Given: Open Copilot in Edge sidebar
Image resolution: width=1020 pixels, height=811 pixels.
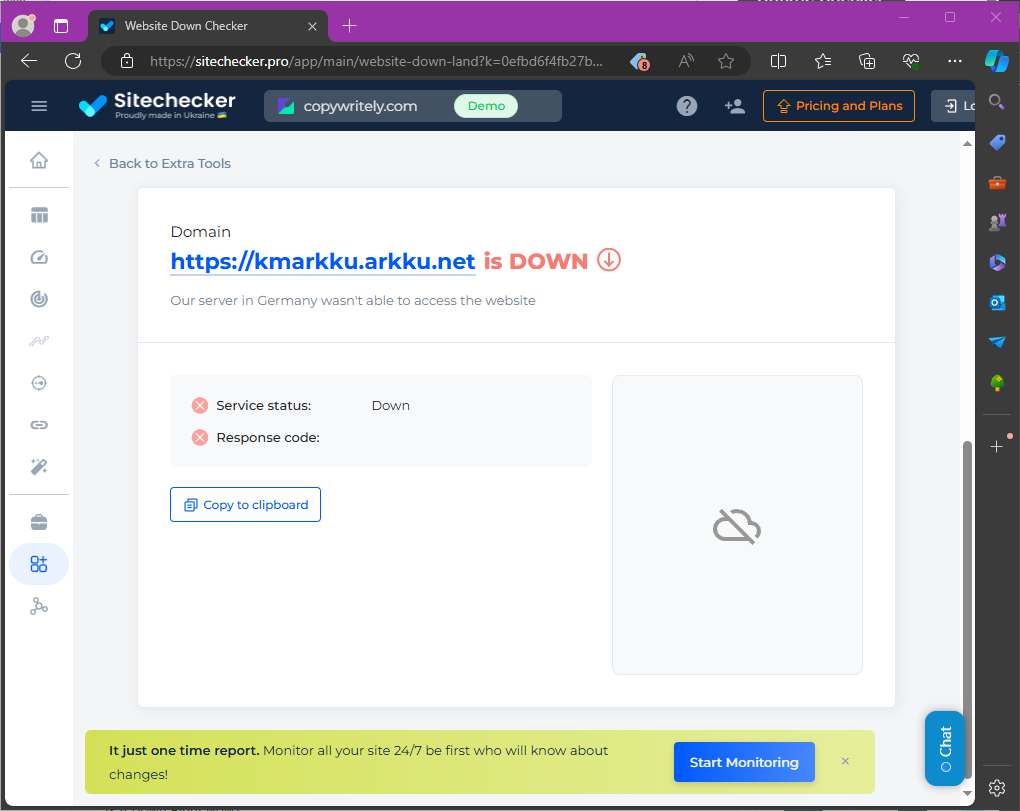Looking at the screenshot, I should 997,61.
